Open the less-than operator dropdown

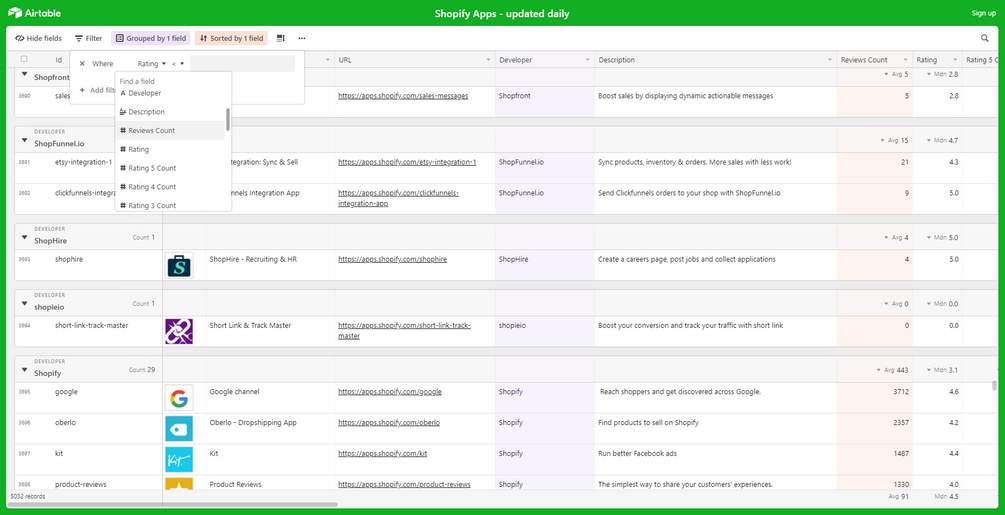pos(178,63)
